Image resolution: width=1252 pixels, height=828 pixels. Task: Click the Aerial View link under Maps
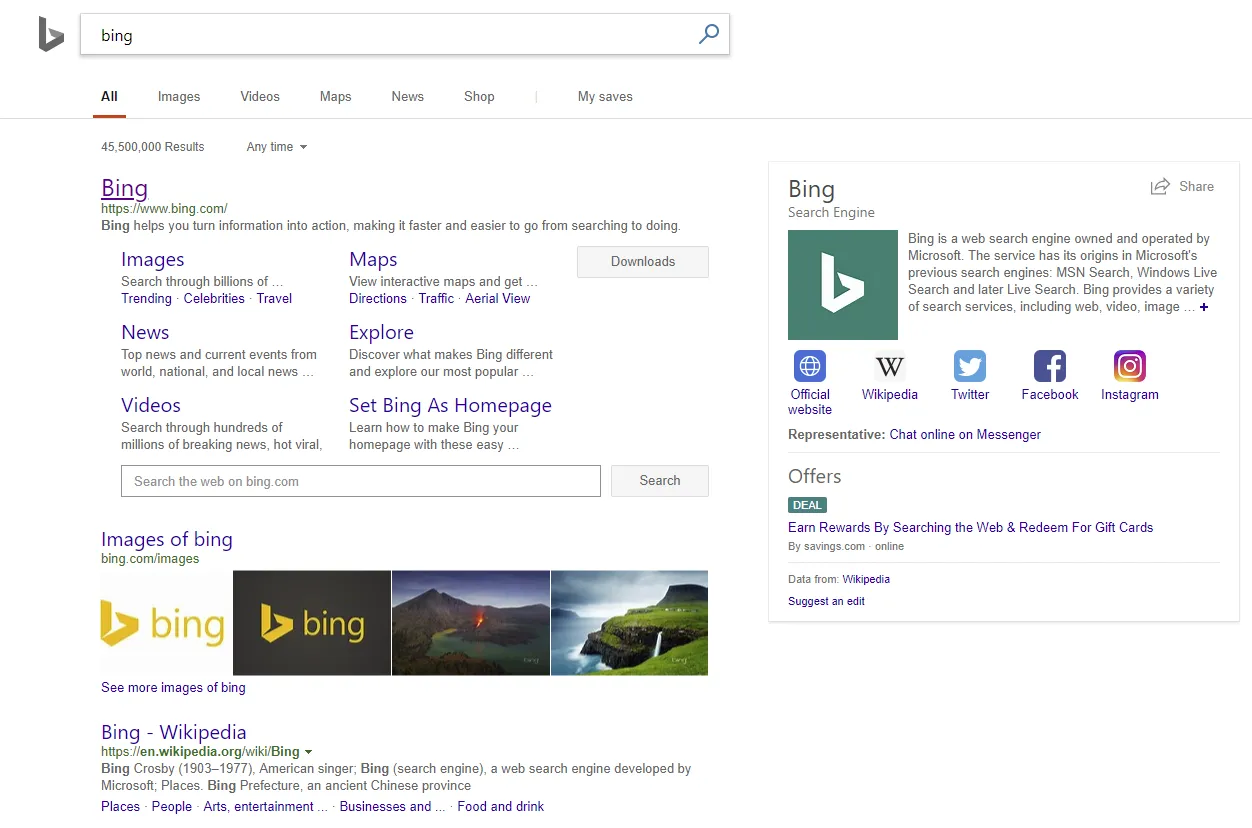coord(498,299)
